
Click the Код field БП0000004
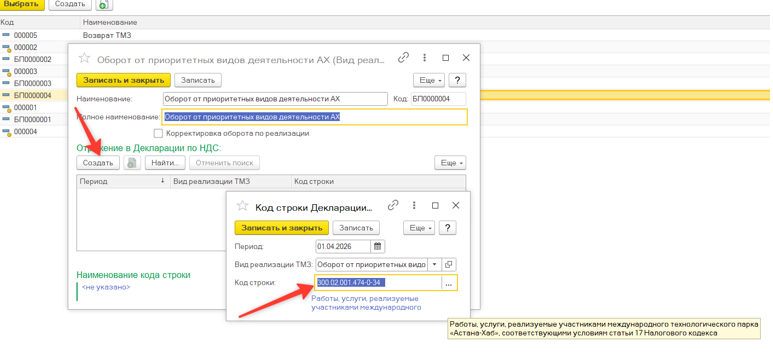pos(438,99)
